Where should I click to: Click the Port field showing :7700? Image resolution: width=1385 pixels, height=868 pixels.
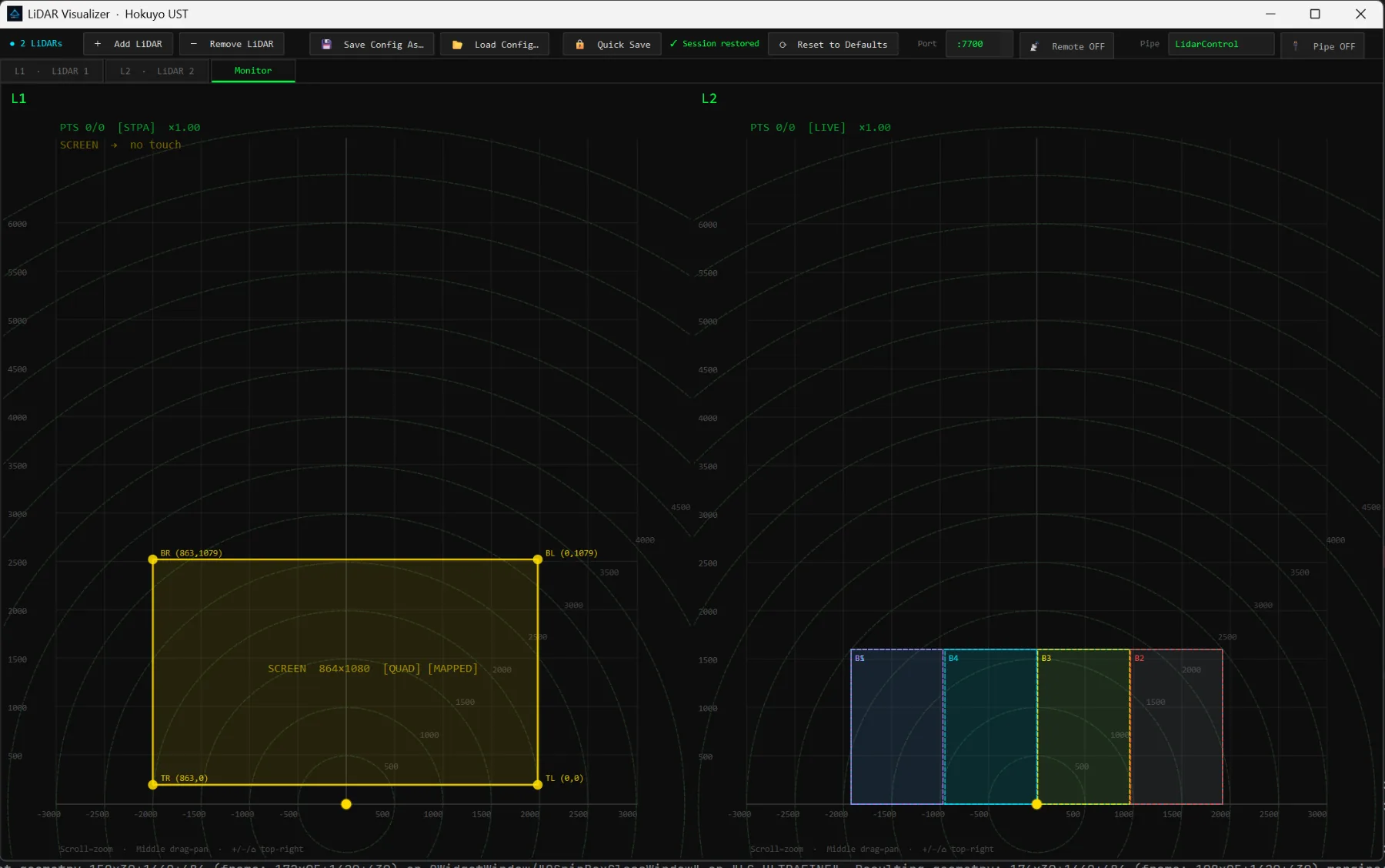979,44
